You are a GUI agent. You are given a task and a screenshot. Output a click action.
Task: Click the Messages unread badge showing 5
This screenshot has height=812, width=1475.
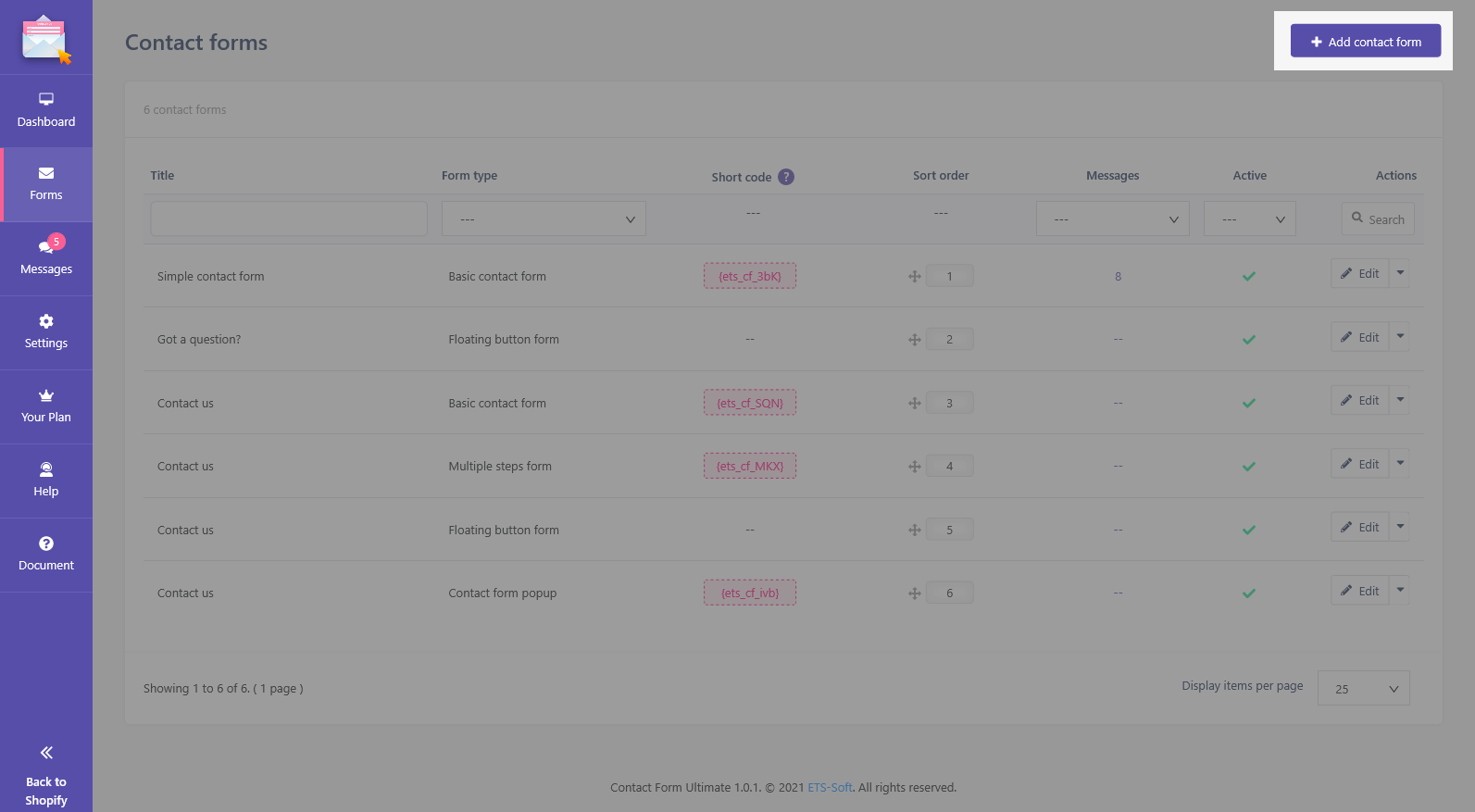pos(56,242)
